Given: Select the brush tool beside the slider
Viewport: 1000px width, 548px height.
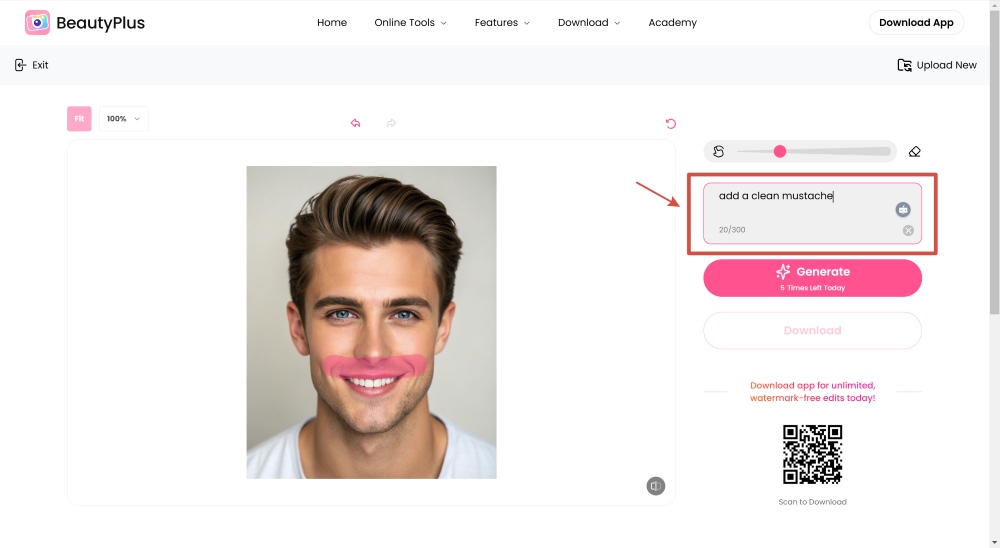Looking at the screenshot, I should click(719, 151).
